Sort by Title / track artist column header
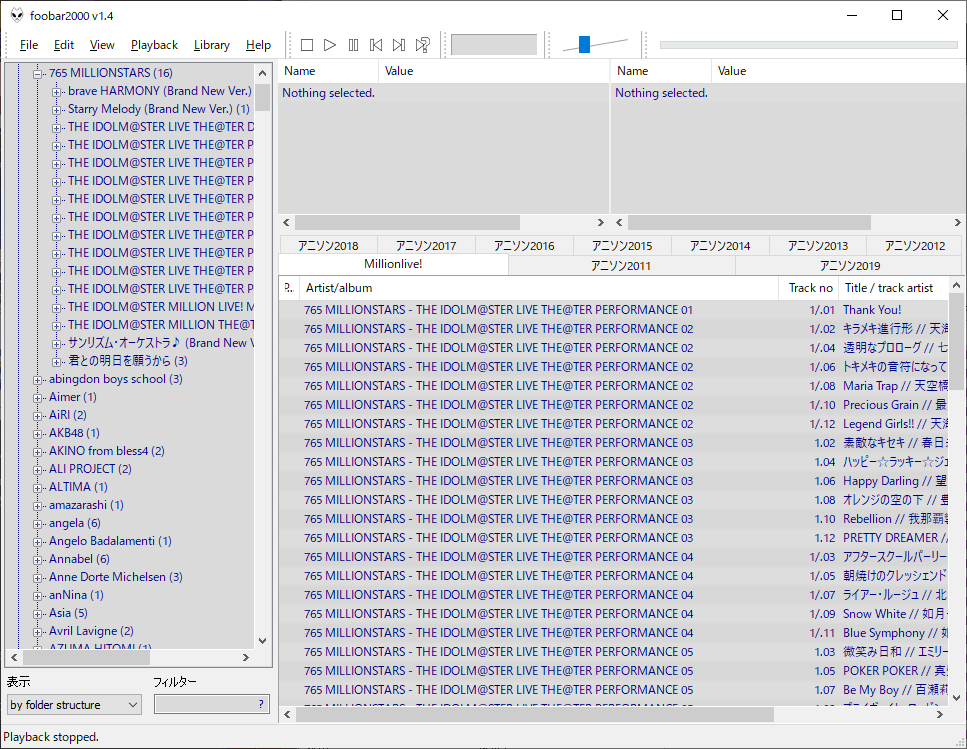Screen dimensions: 967x749 coord(894,288)
